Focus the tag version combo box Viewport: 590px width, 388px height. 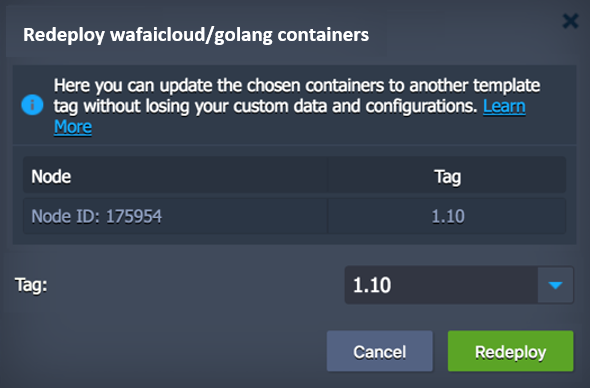coord(459,285)
